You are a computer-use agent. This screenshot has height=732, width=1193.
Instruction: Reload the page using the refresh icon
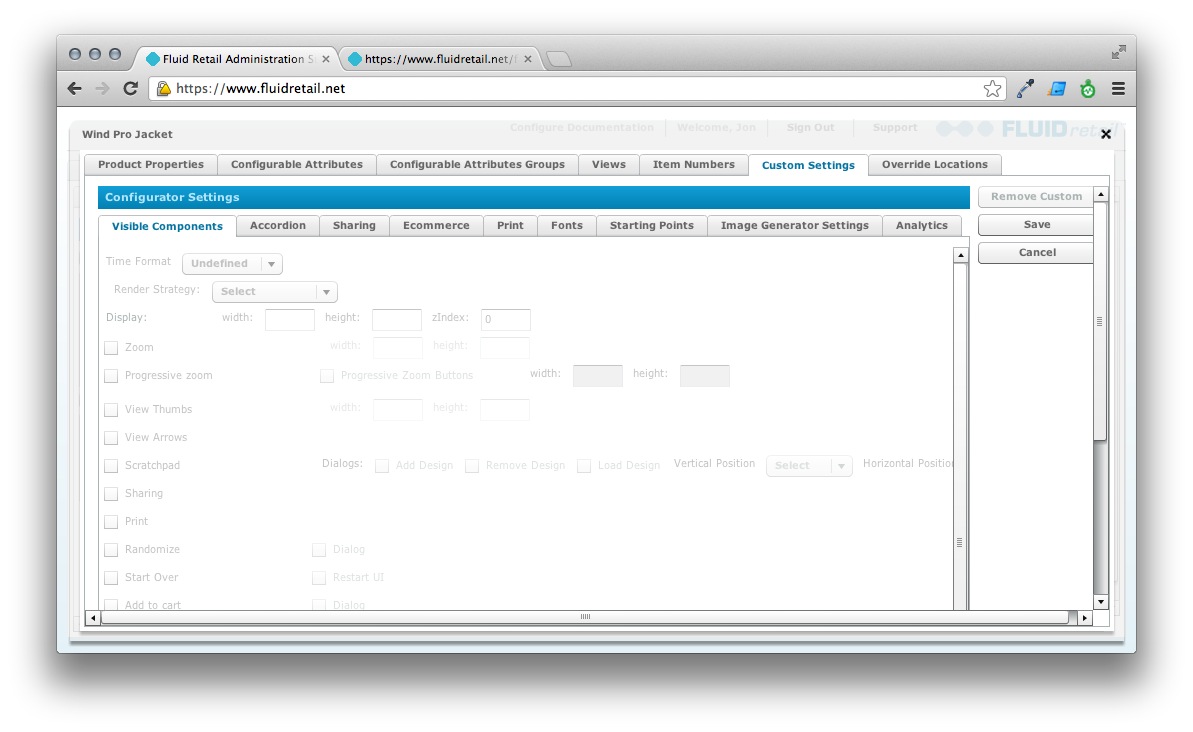click(x=130, y=88)
